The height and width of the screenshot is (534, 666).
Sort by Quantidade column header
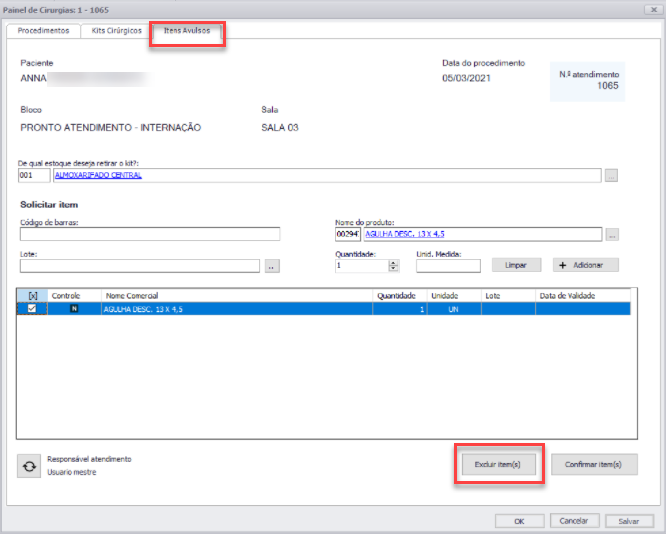(400, 296)
